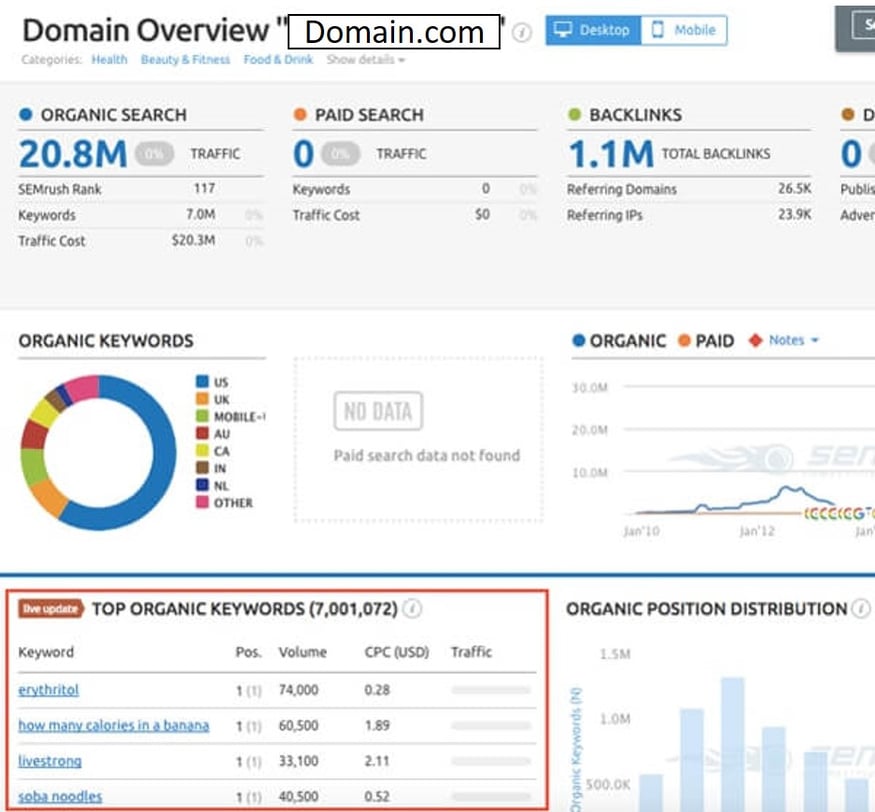This screenshot has height=812, width=875.
Task: Open the Domain Overview info tooltip icon
Action: (x=521, y=31)
